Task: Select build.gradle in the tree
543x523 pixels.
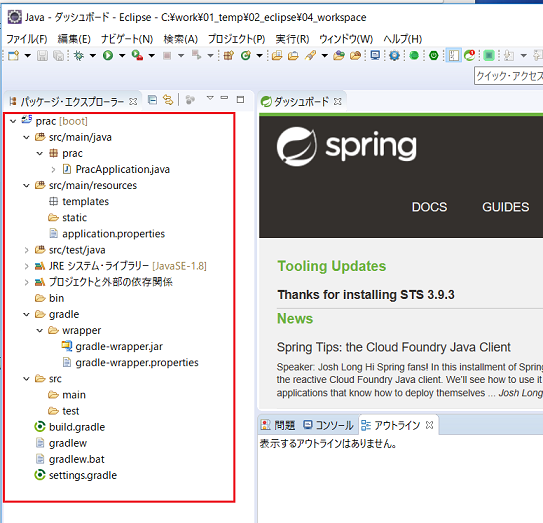Action: 70,427
